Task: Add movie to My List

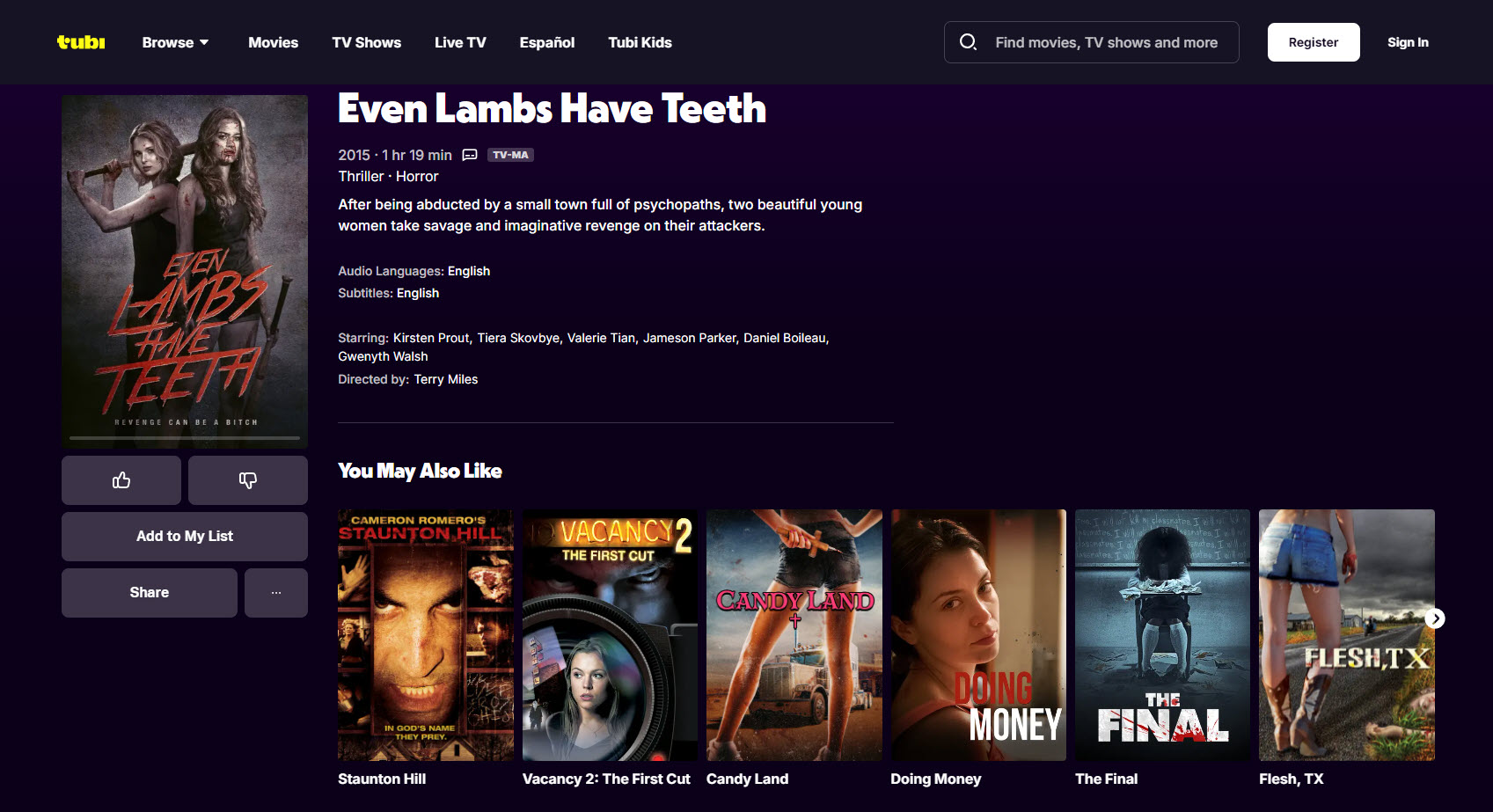Action: pyautogui.click(x=185, y=537)
